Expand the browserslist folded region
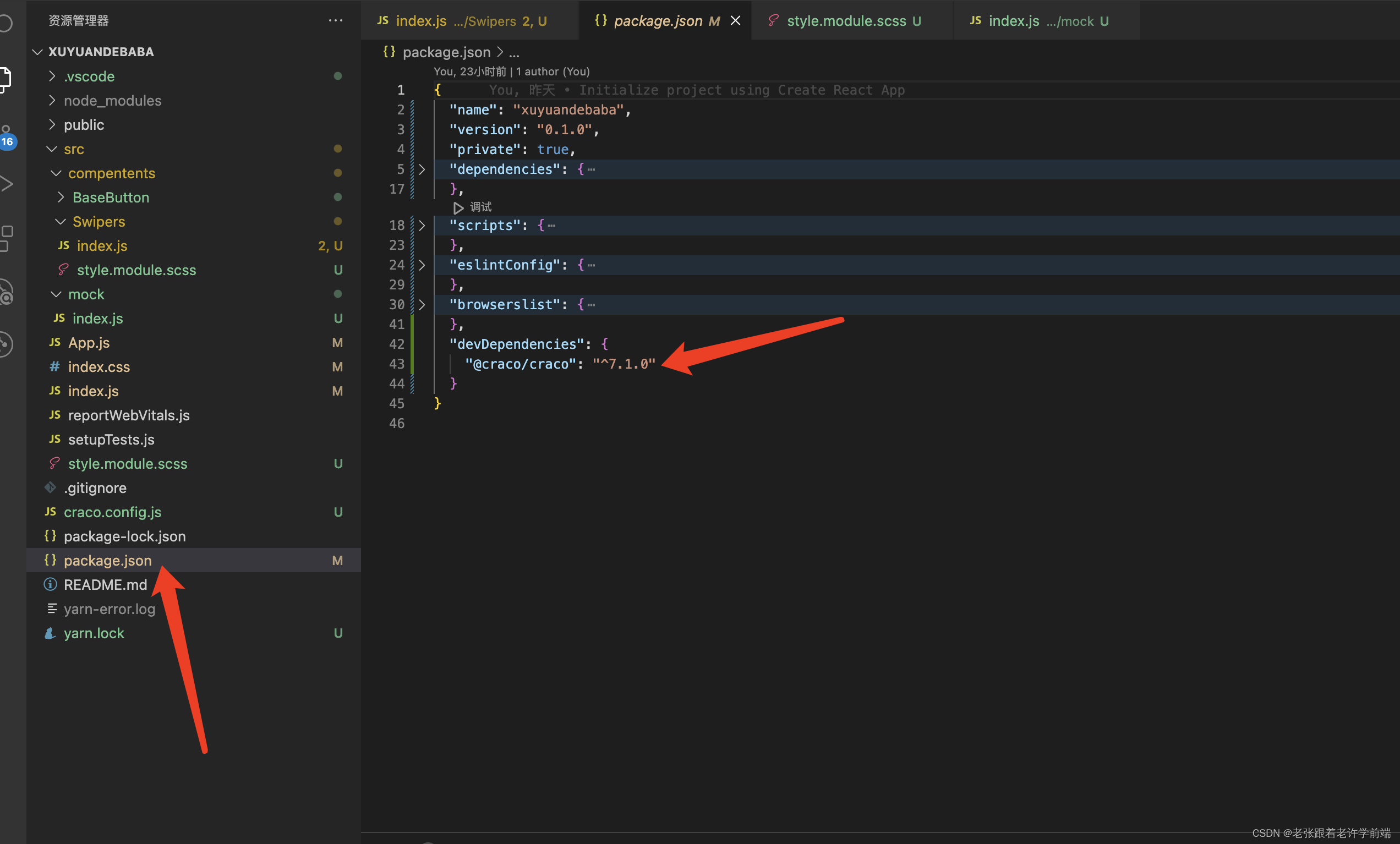This screenshot has height=844, width=1400. pos(422,304)
